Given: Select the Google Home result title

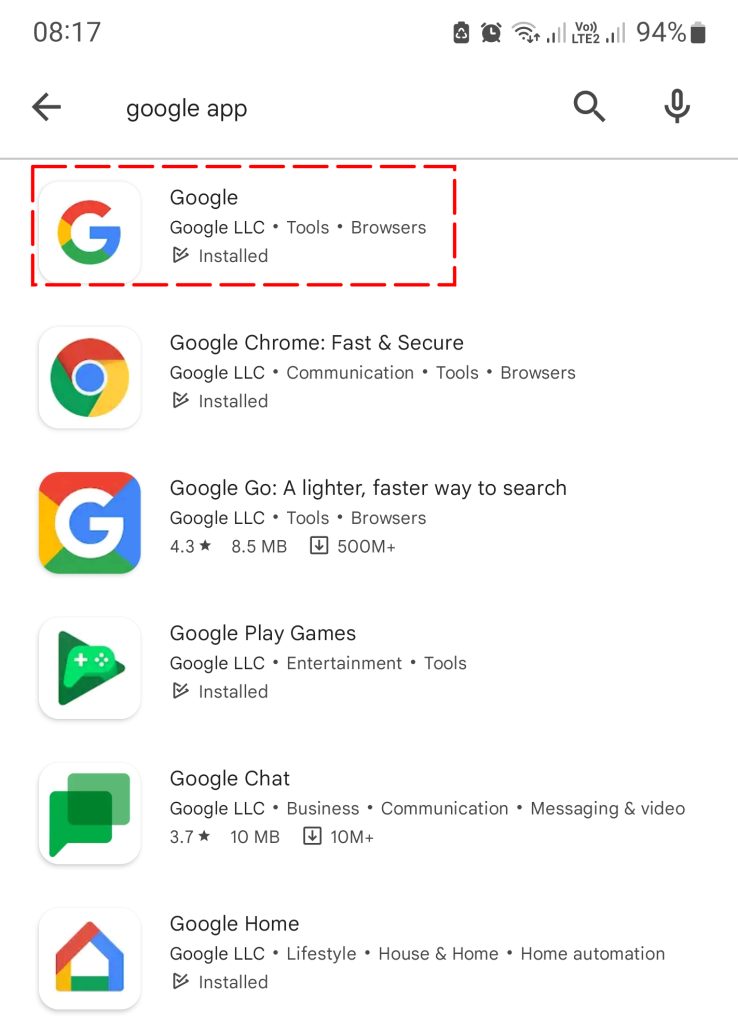Looking at the screenshot, I should tap(234, 924).
